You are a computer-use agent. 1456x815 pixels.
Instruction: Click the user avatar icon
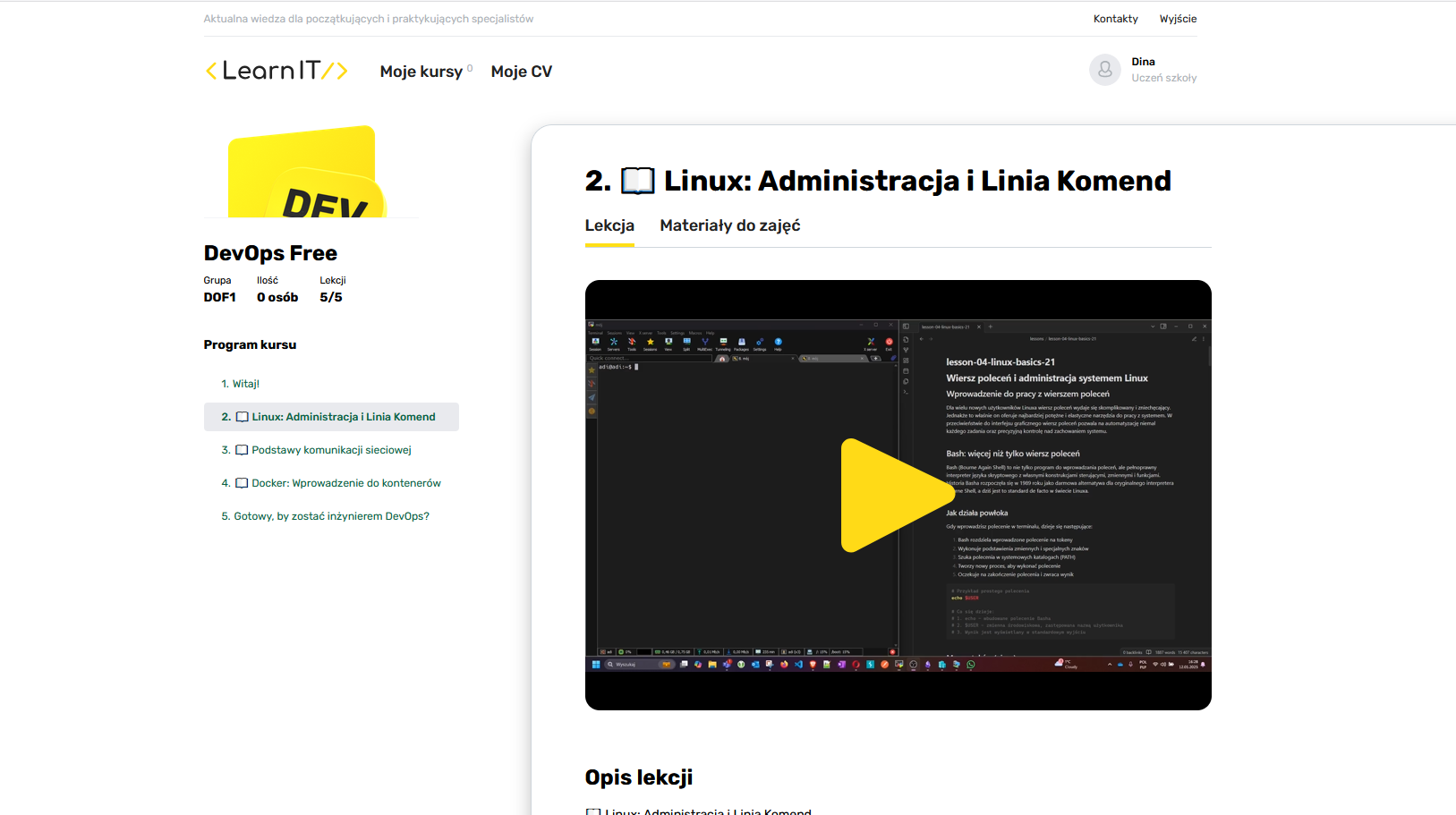pyautogui.click(x=1104, y=70)
